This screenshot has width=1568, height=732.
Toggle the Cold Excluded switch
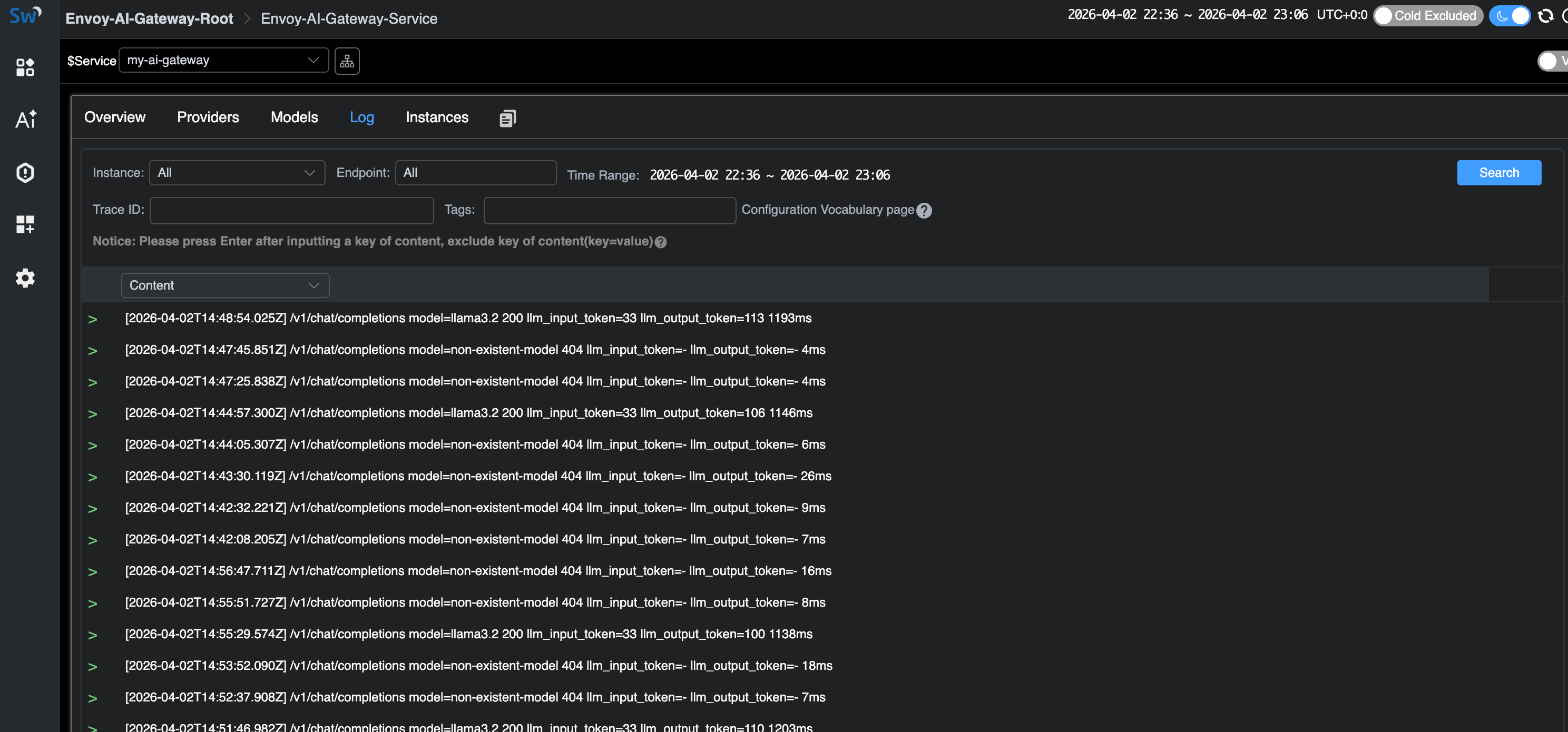point(1427,16)
